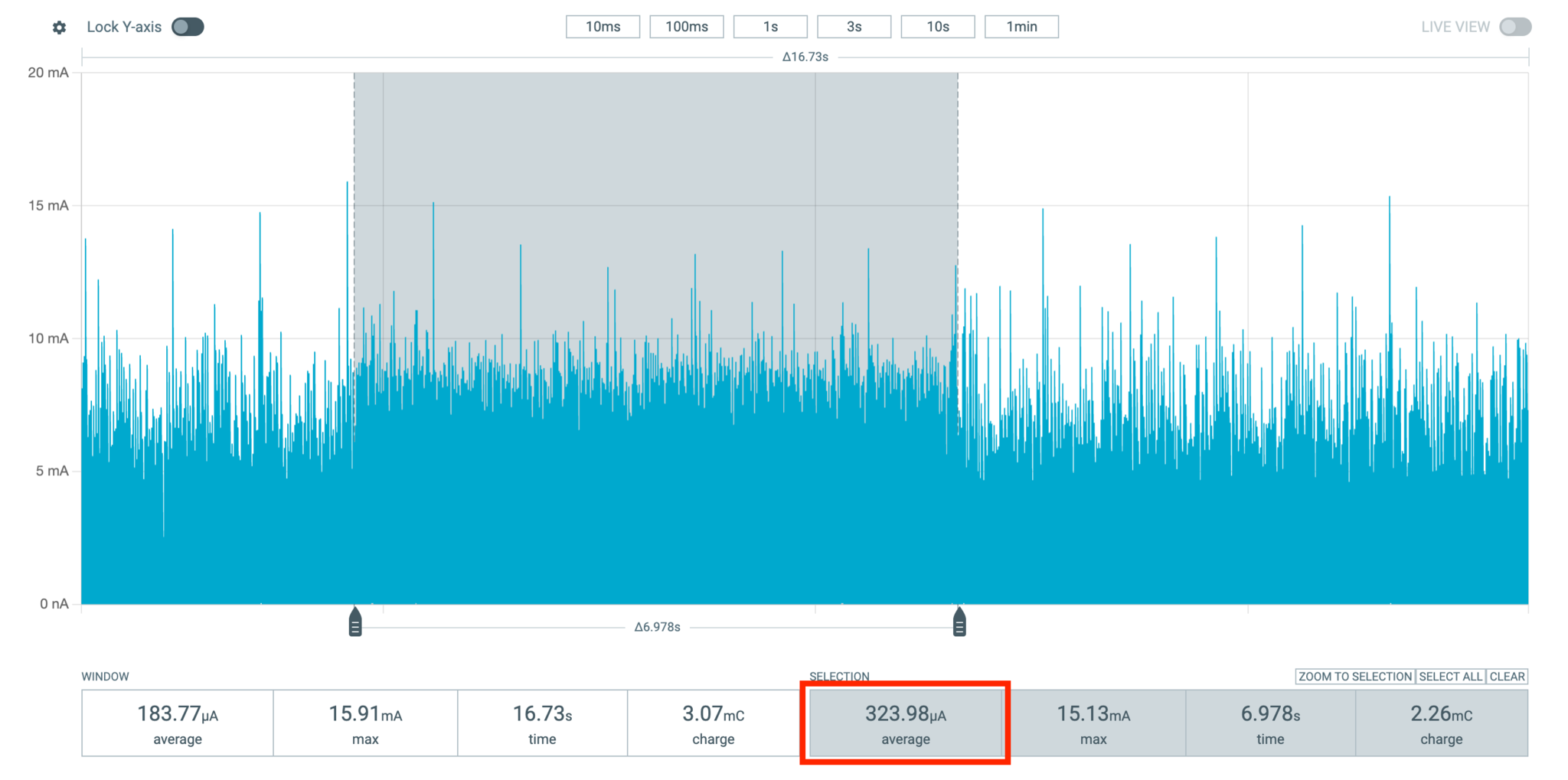Grab the right selection handle marker
The width and height of the screenshot is (1568, 780).
tap(959, 622)
